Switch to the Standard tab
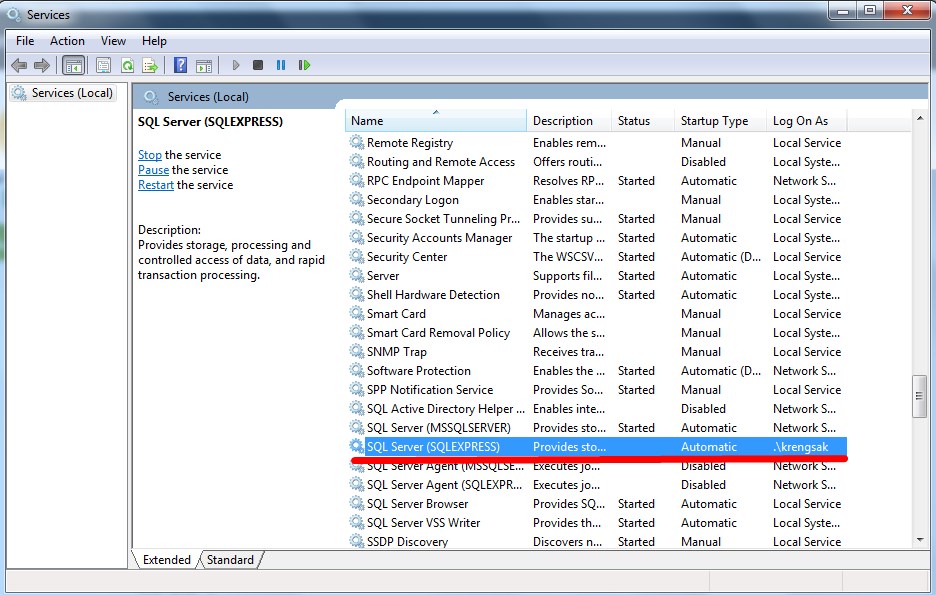The width and height of the screenshot is (936, 595). (x=230, y=560)
